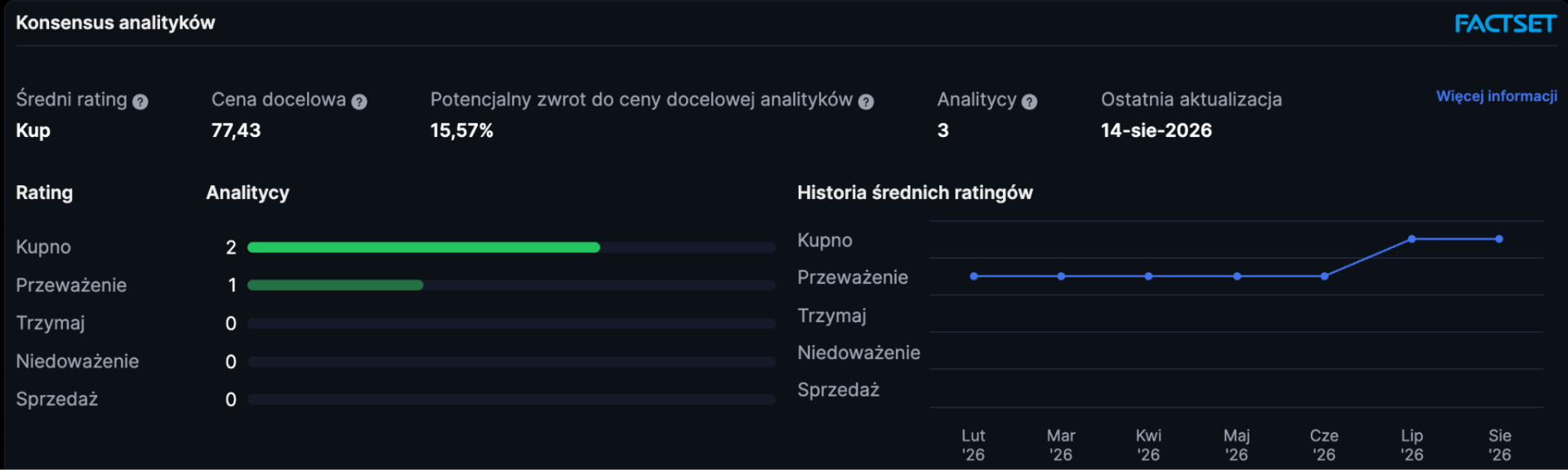The image size is (1568, 470).
Task: Click the target price value 77,43
Action: point(236,131)
